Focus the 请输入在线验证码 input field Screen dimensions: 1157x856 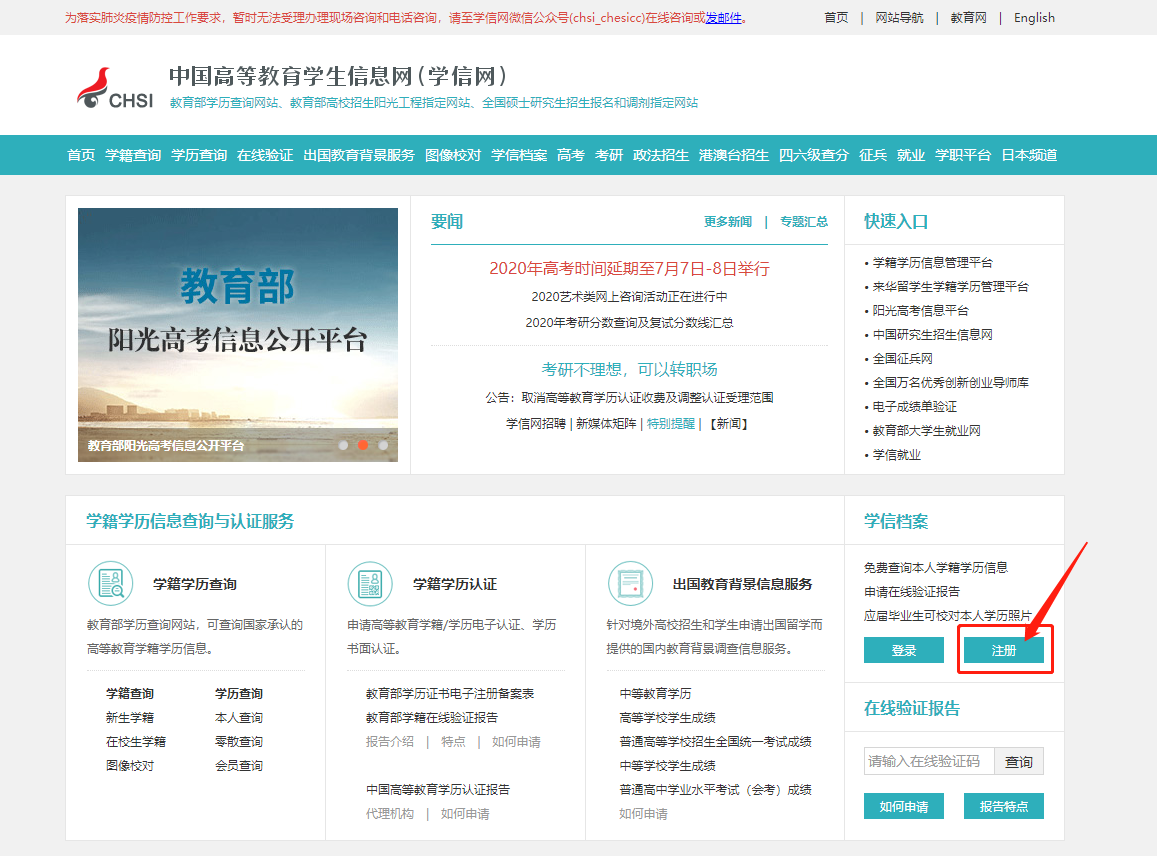coord(929,762)
